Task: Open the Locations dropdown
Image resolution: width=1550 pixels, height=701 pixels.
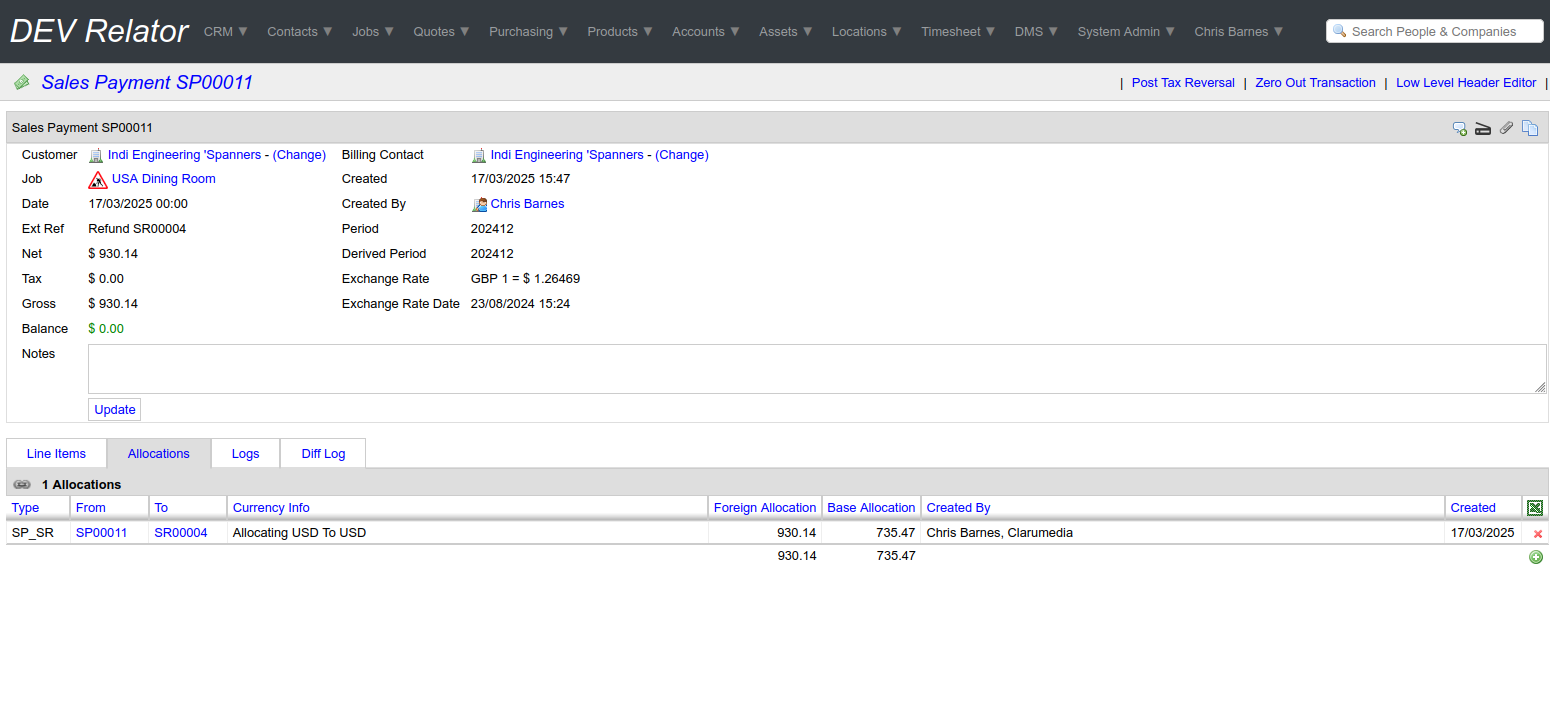Action: [x=867, y=31]
